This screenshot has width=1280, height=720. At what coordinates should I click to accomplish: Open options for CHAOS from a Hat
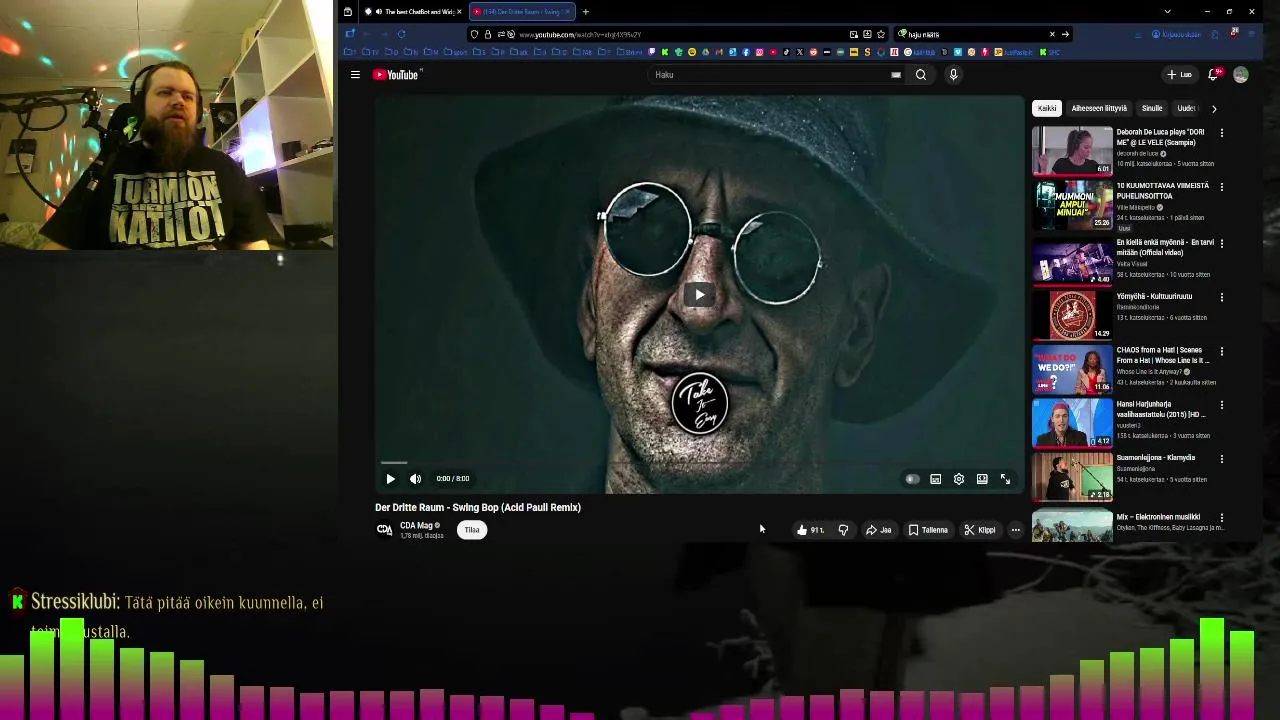click(1221, 352)
